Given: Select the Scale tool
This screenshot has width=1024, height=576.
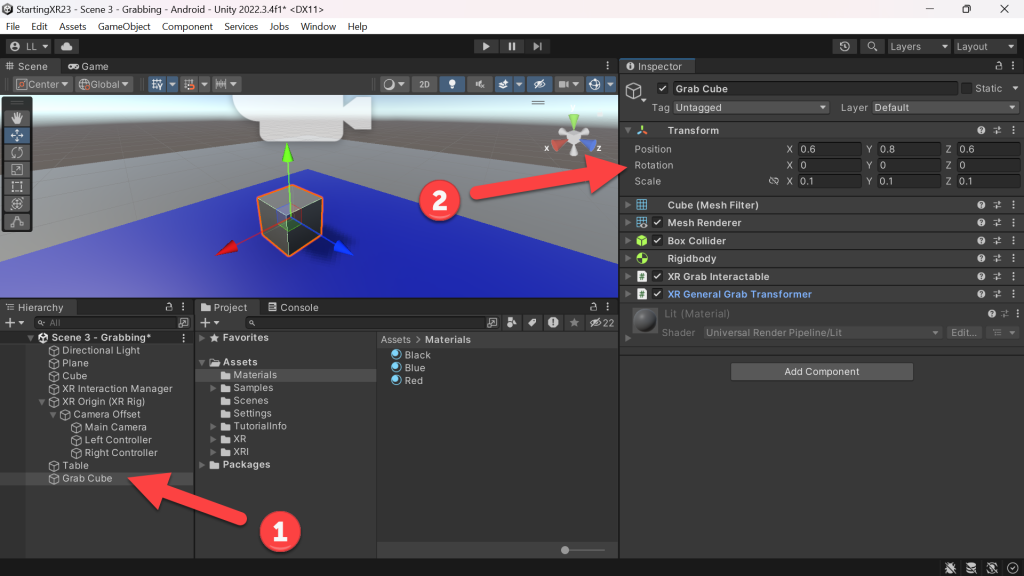Looking at the screenshot, I should click(x=17, y=169).
